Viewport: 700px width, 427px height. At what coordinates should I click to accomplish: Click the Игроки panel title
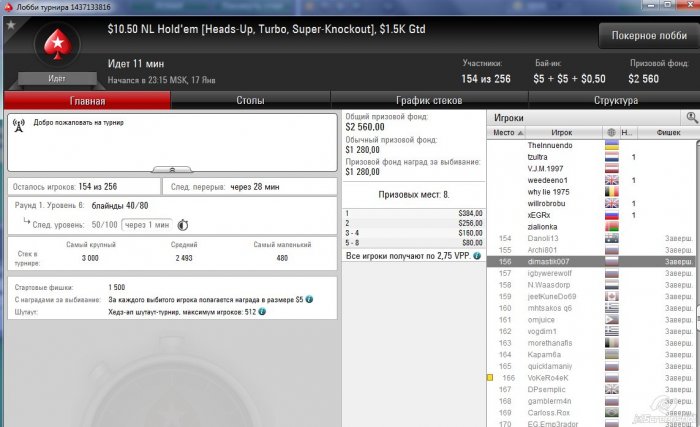(x=508, y=117)
